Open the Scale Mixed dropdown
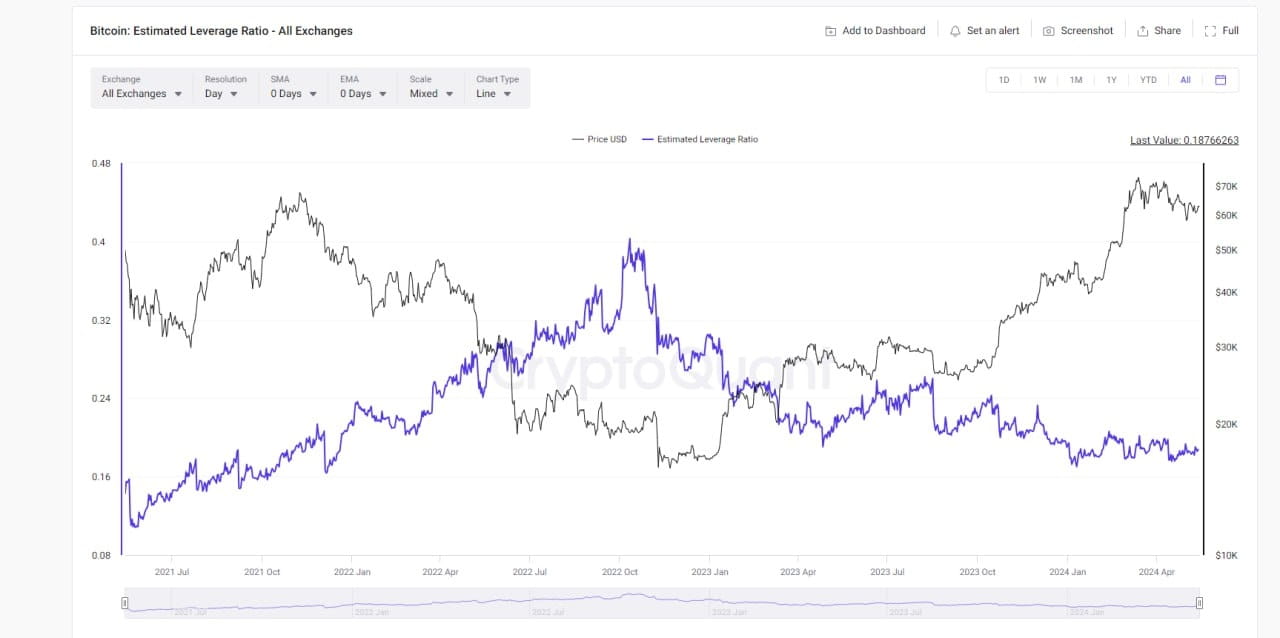Screen dimensions: 1280x638 point(431,93)
